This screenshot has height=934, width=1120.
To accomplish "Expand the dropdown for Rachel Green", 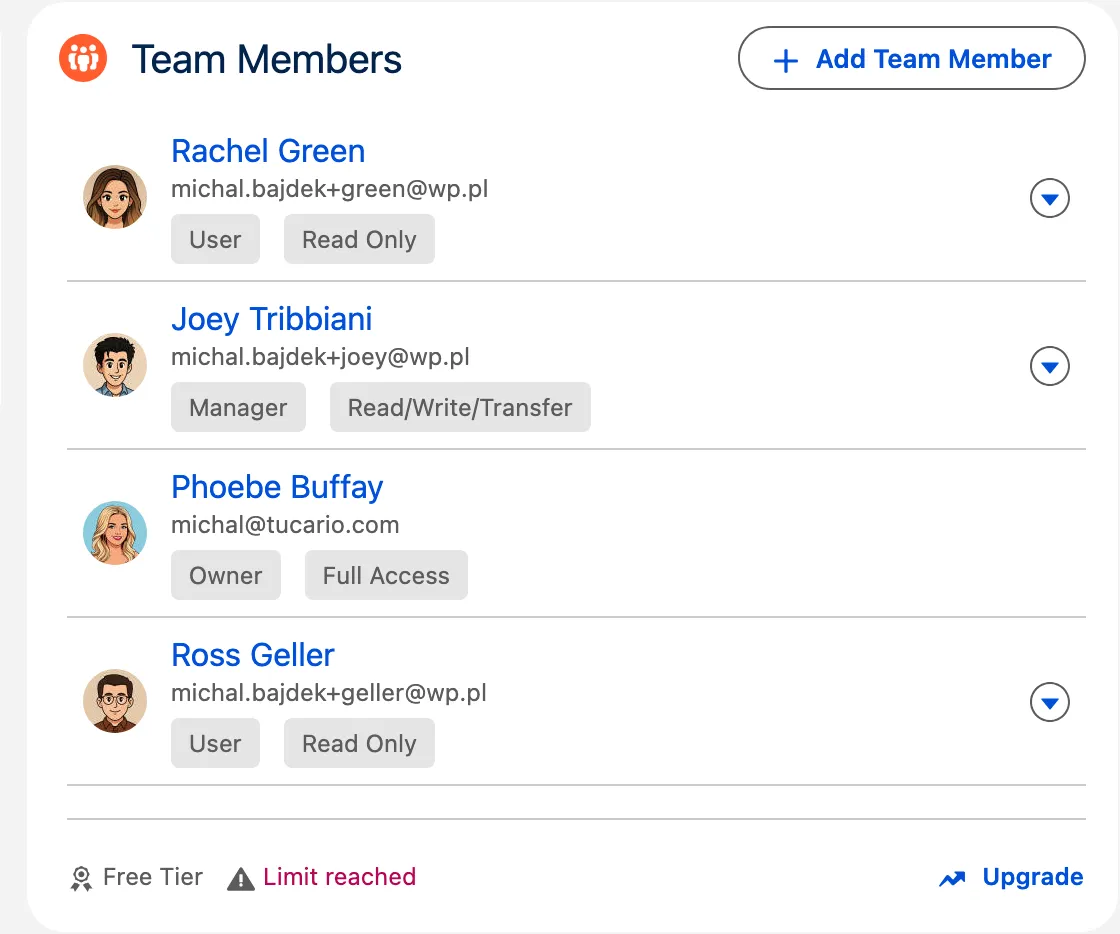I will tap(1049, 199).
